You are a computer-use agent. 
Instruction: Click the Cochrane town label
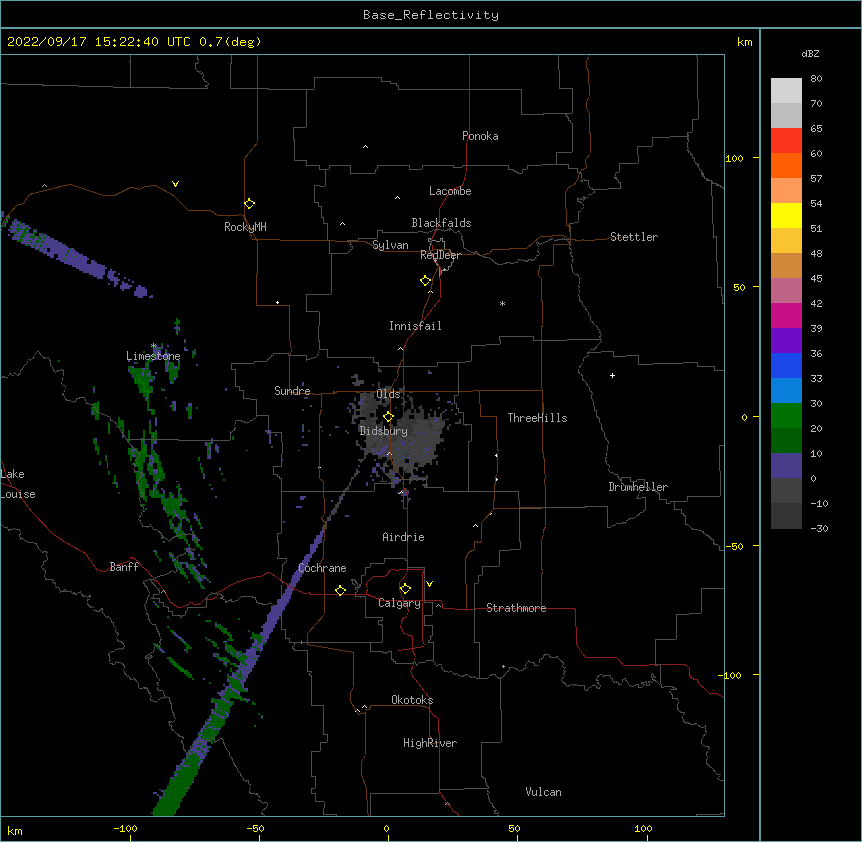click(x=322, y=568)
